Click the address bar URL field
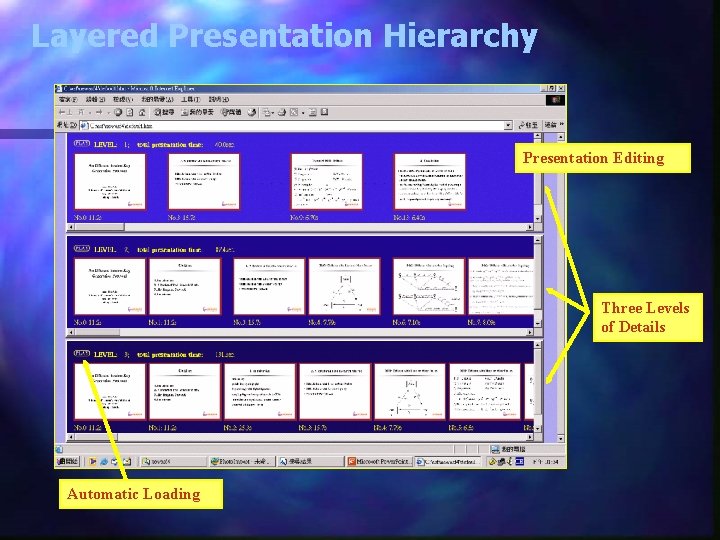Screen dimensions: 720x540 click(296, 125)
